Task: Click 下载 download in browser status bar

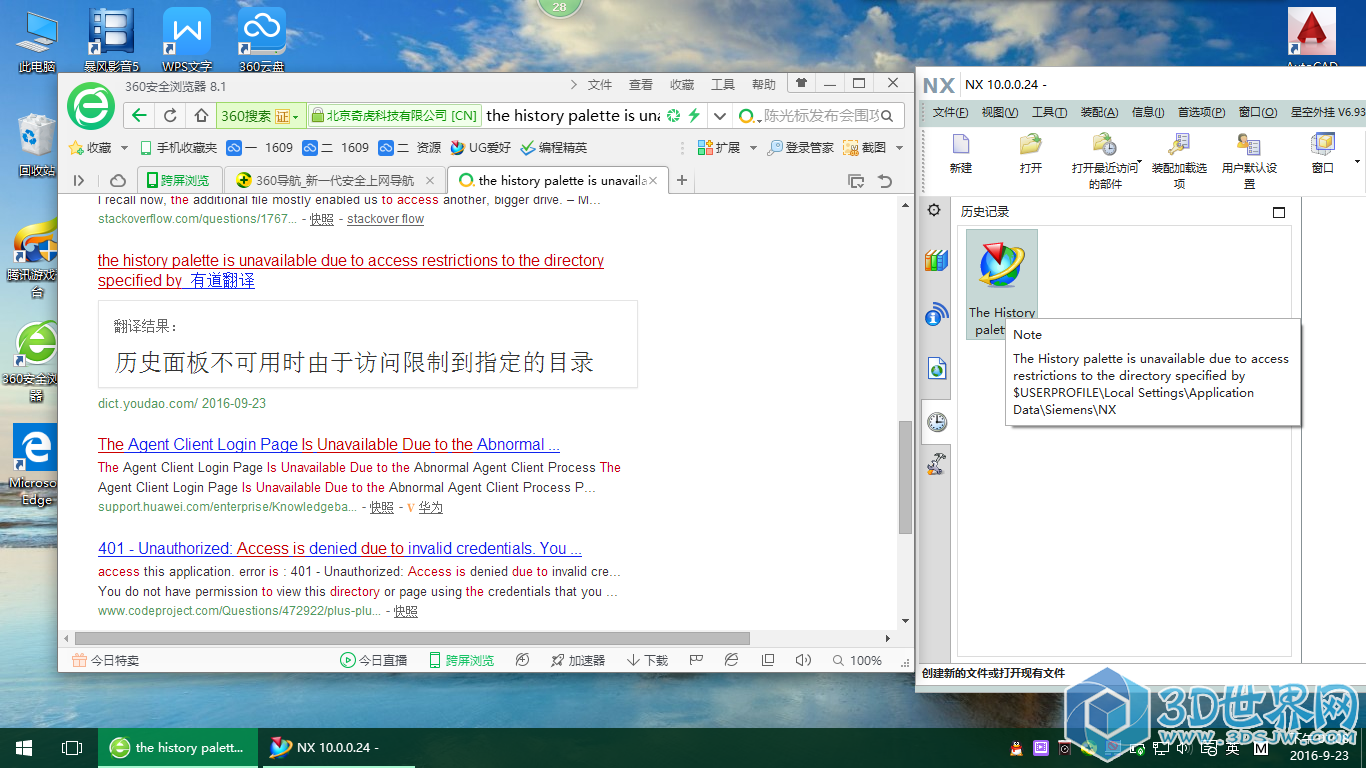Action: tap(647, 660)
